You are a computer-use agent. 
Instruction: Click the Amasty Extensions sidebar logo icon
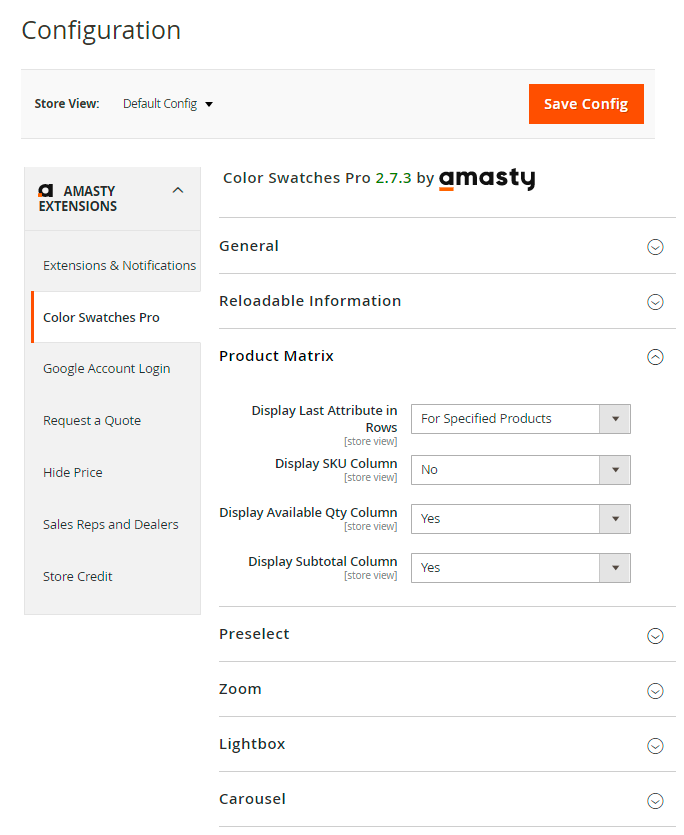pos(45,191)
